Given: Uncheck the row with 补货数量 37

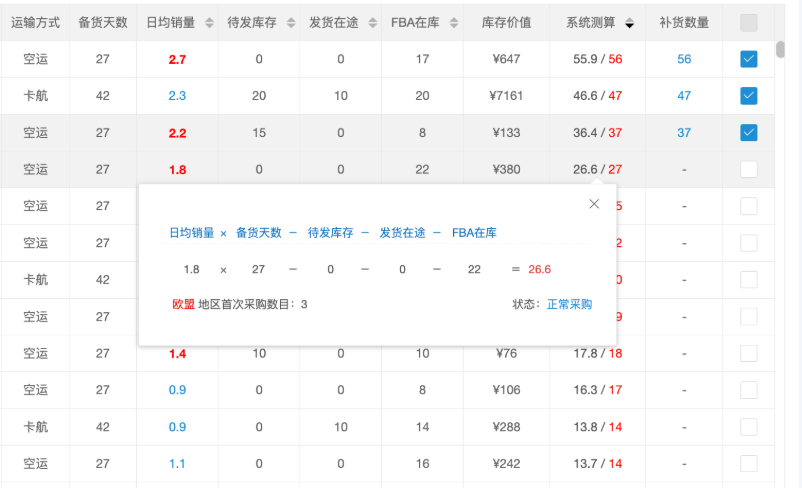Looking at the screenshot, I should click(749, 133).
